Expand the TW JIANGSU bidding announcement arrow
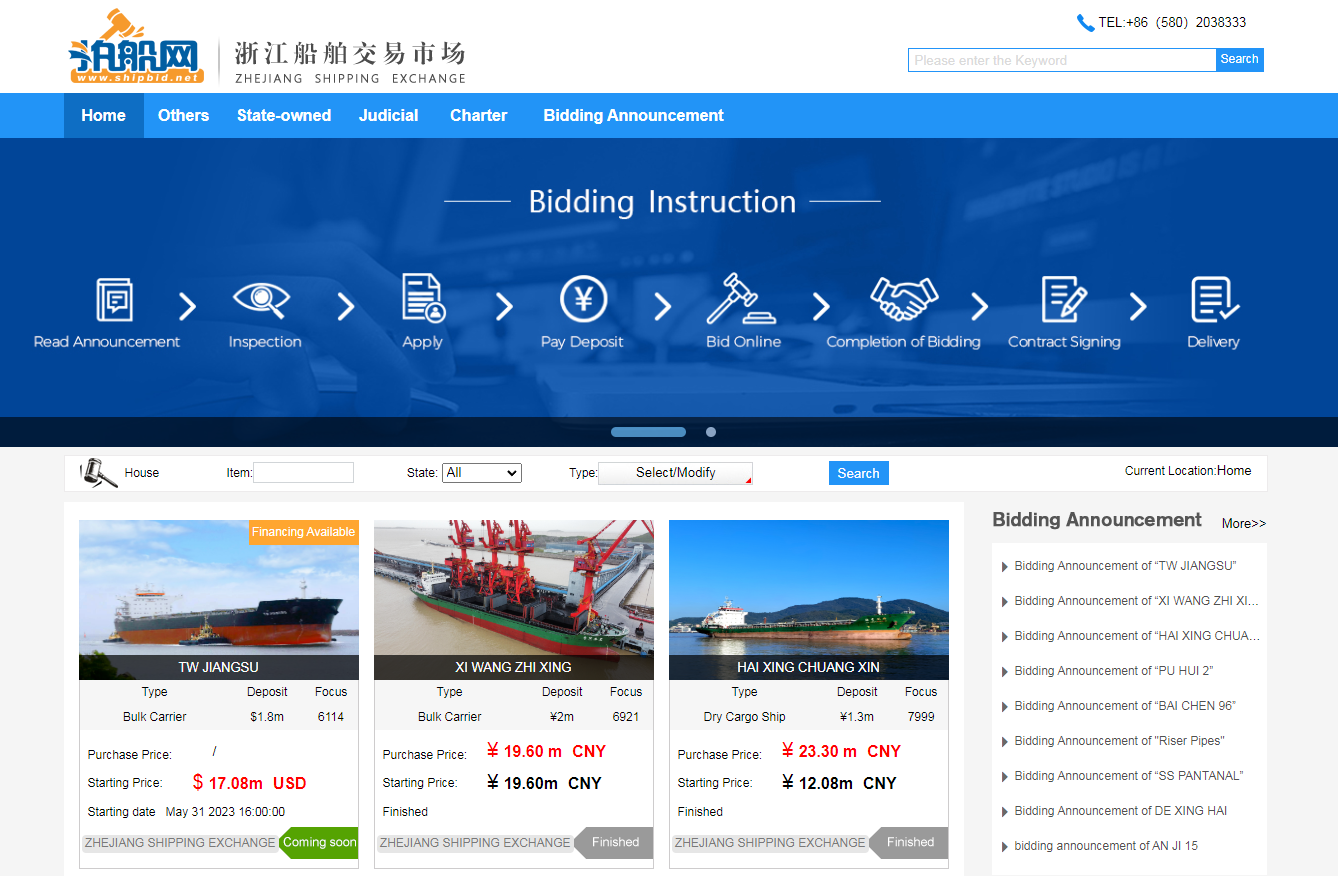The height and width of the screenshot is (876, 1338). coord(1004,567)
